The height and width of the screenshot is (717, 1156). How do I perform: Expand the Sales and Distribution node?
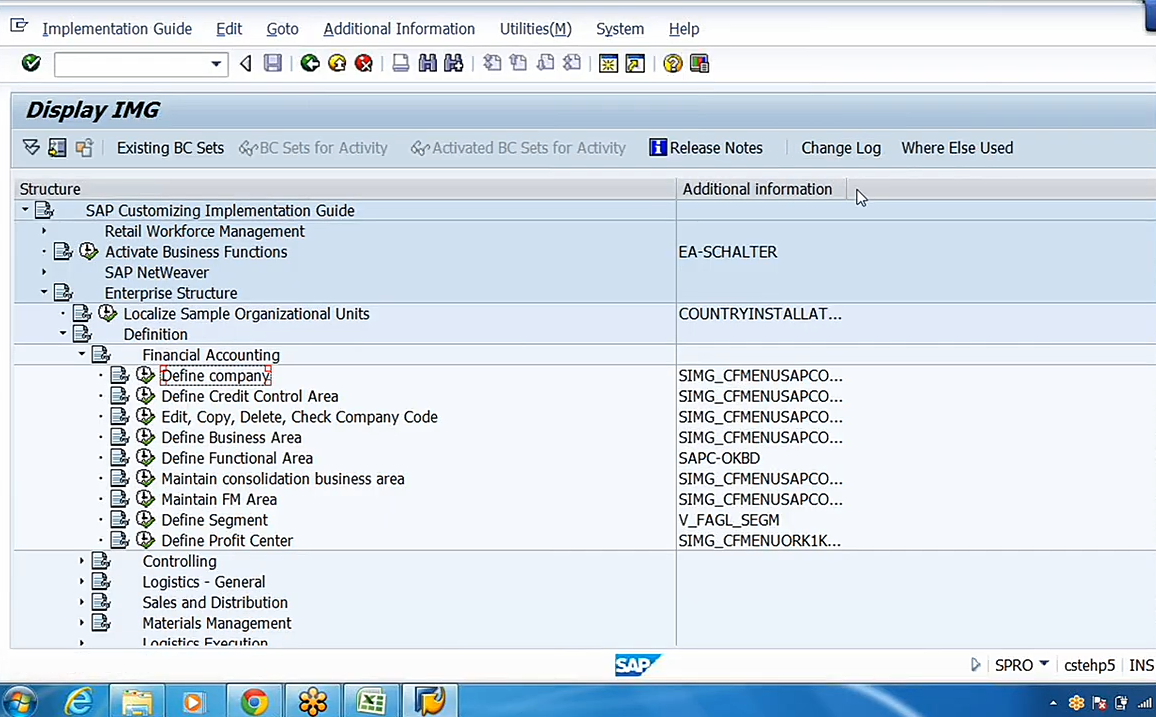(82, 602)
